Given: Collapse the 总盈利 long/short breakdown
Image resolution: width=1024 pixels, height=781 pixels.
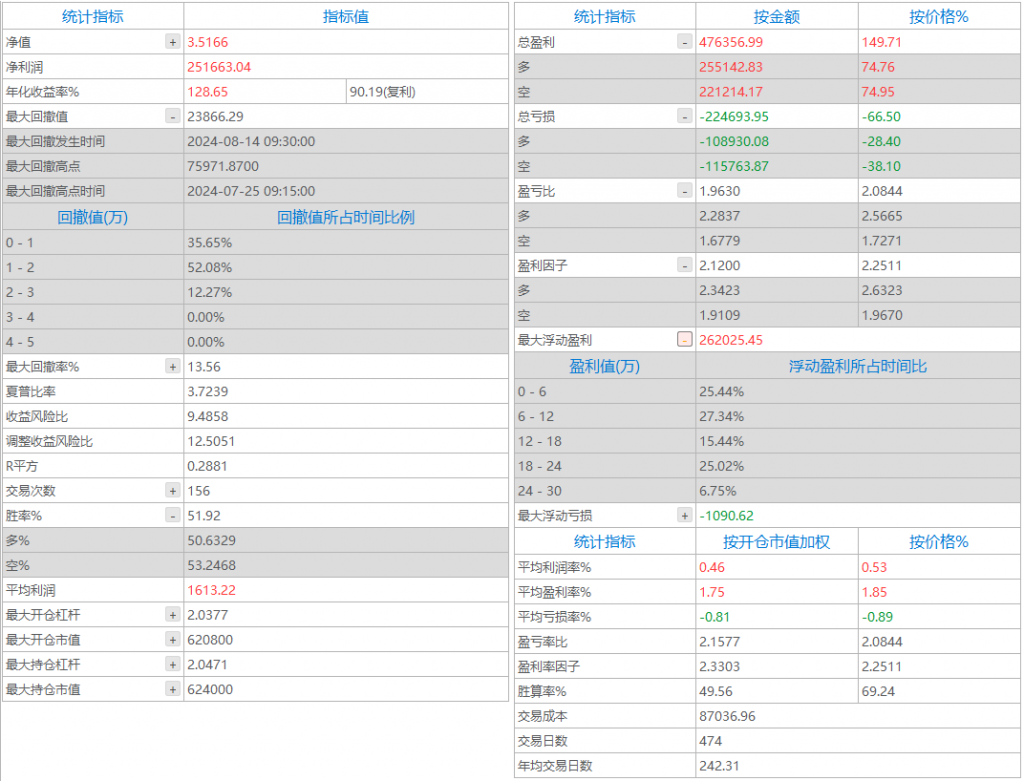Looking at the screenshot, I should coord(684,42).
